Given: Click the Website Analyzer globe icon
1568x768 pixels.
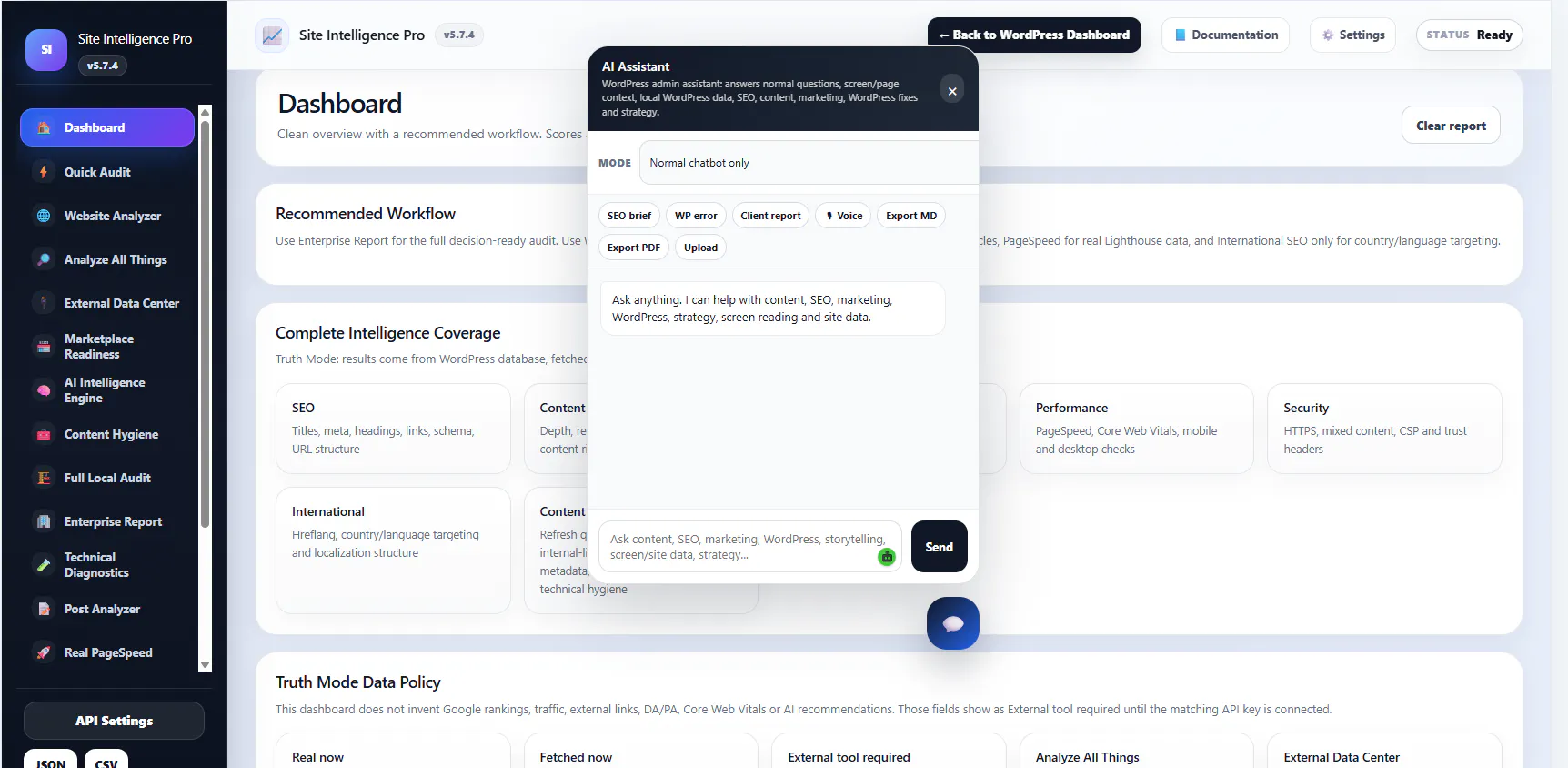Looking at the screenshot, I should pyautogui.click(x=44, y=216).
